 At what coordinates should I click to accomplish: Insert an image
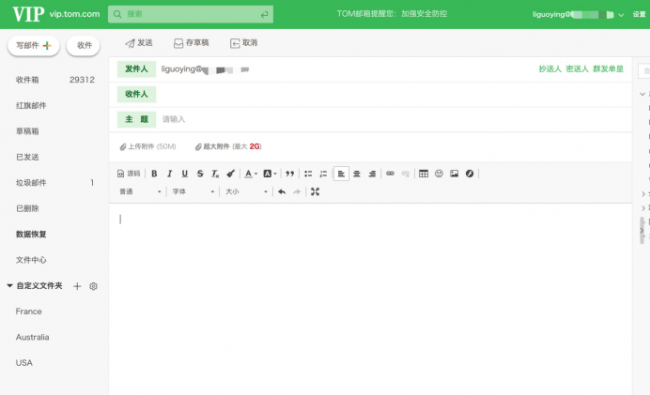454,173
